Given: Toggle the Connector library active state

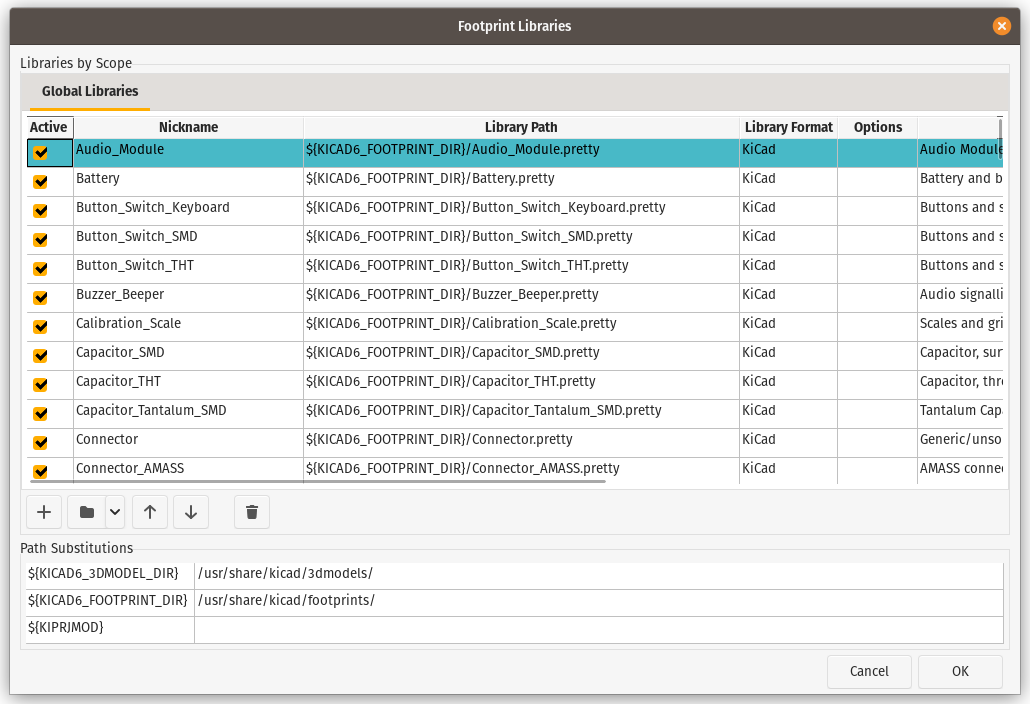Looking at the screenshot, I should tap(41, 439).
